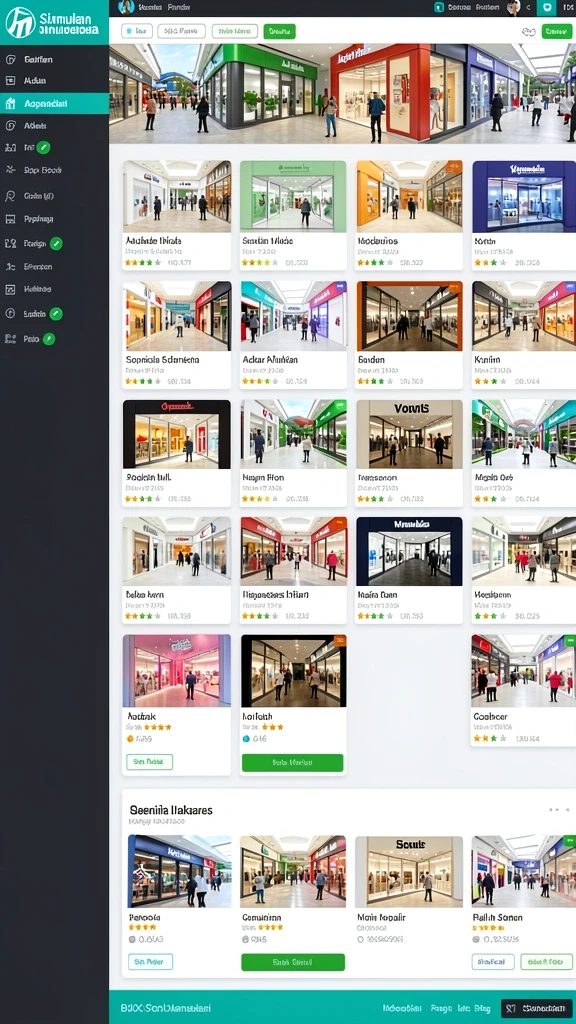Open the three-dot menu in the lower section header

tap(554, 810)
